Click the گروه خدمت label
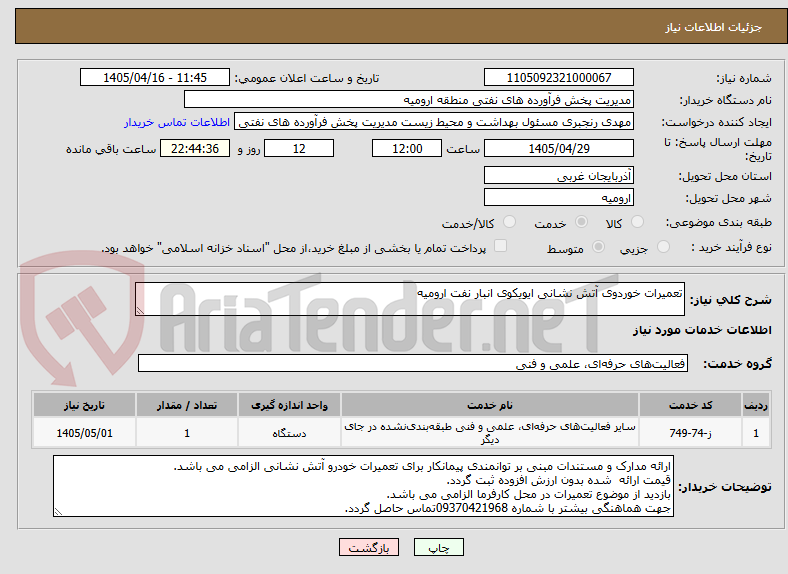The height and width of the screenshot is (574, 788). tap(737, 364)
